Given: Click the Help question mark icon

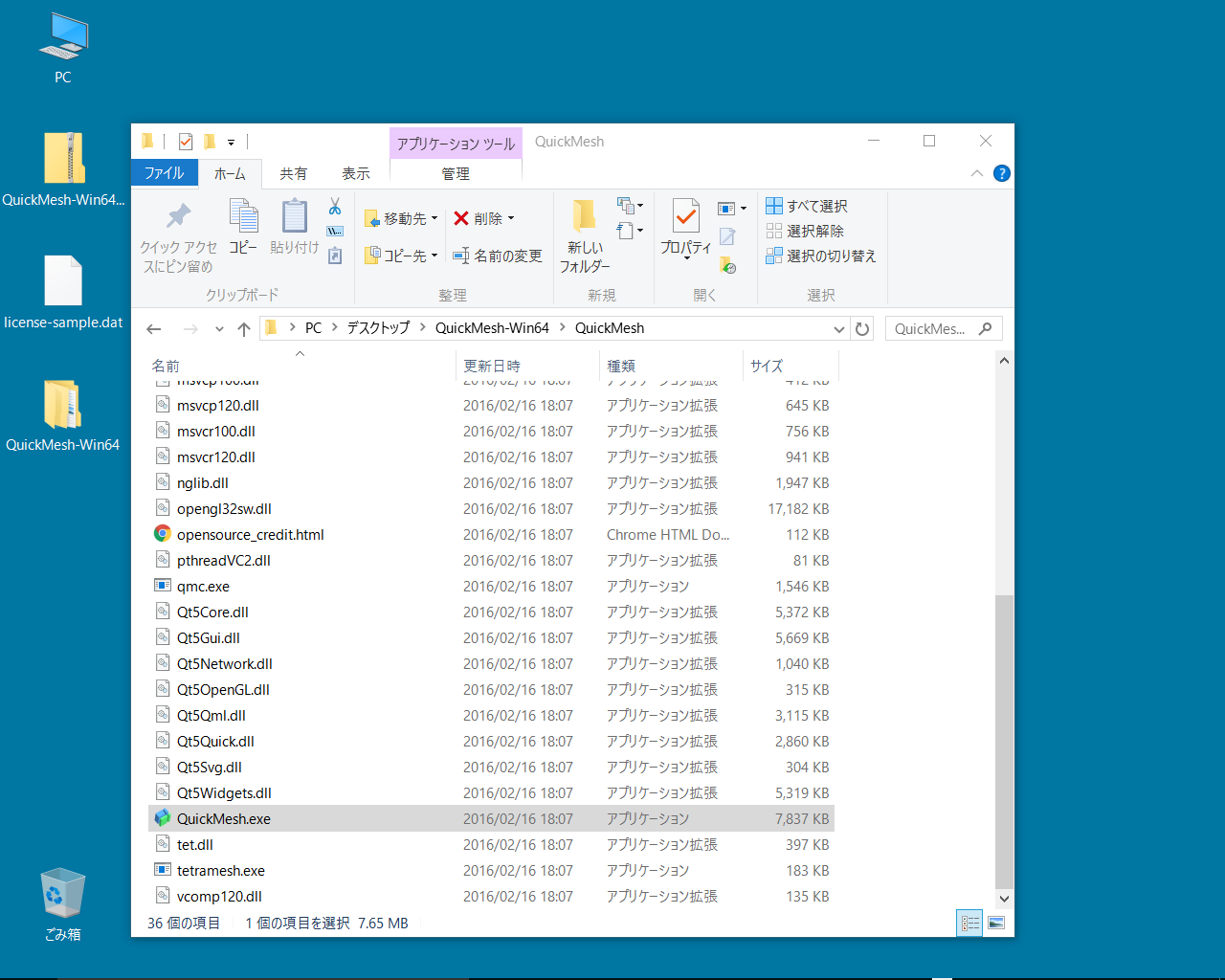Looking at the screenshot, I should click(1002, 173).
